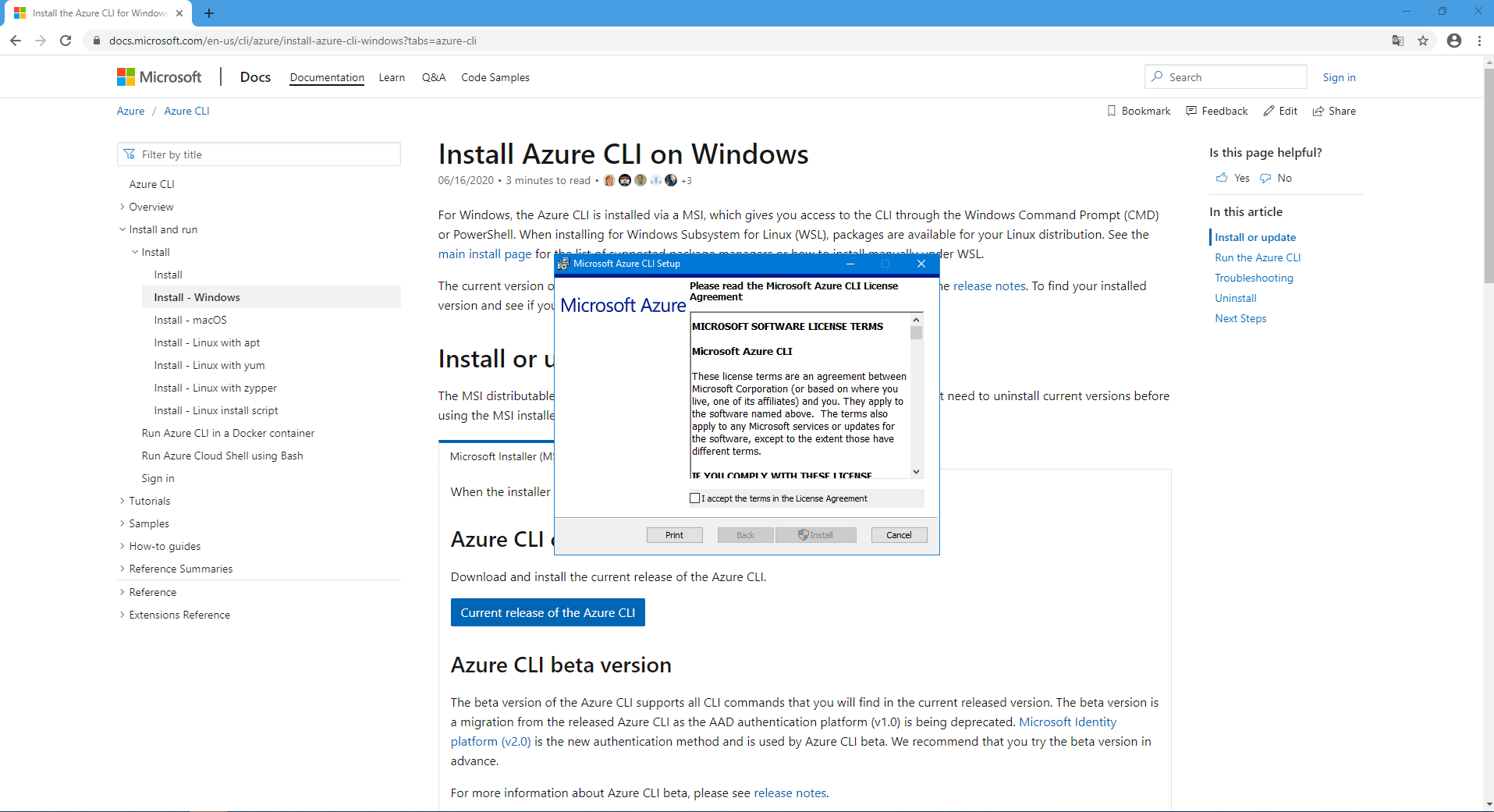Open the Troubleshooting article link
The image size is (1494, 812).
pyautogui.click(x=1254, y=278)
